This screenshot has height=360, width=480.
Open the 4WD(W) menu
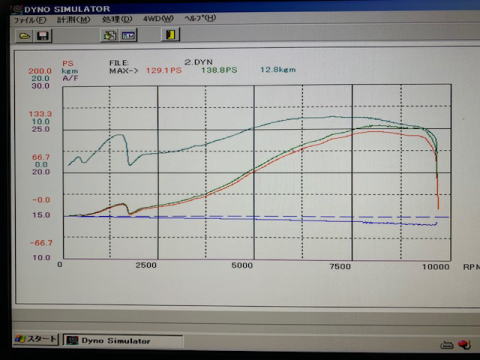(158, 19)
